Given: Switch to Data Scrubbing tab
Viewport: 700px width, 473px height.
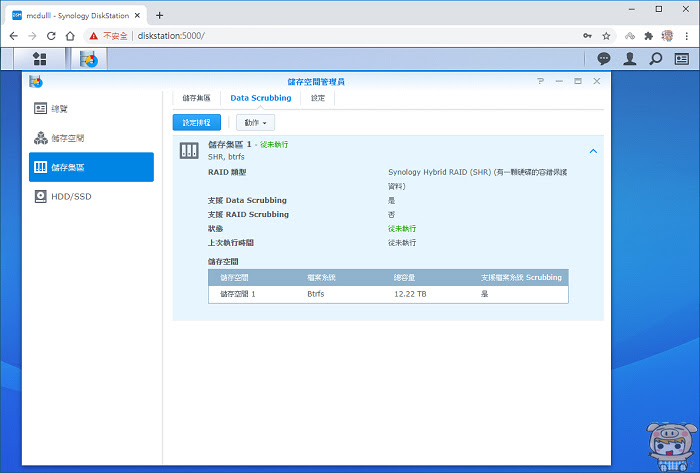Looking at the screenshot, I should [x=261, y=98].
